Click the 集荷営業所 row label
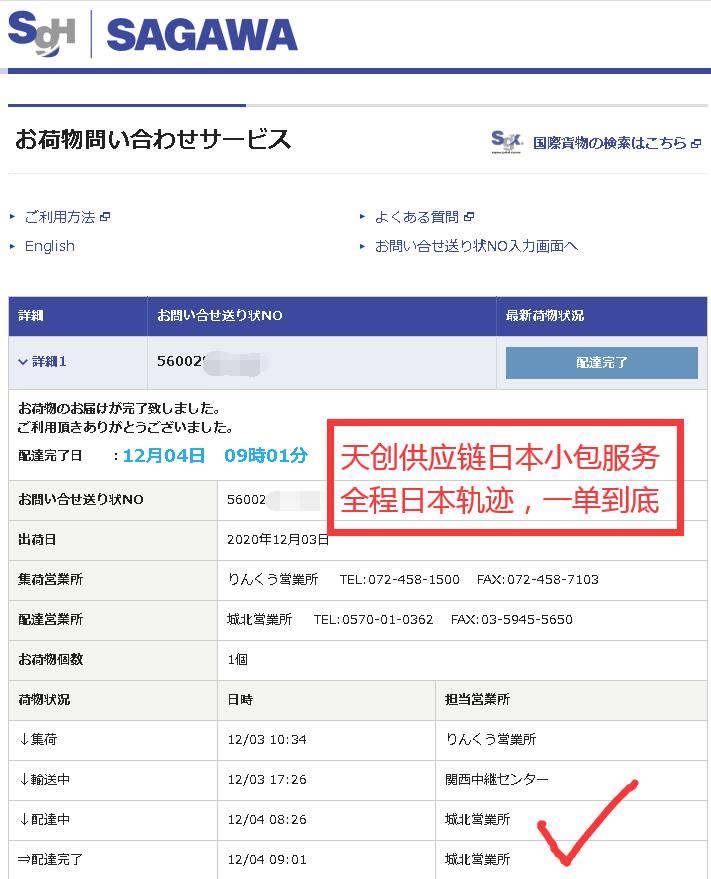Image resolution: width=711 pixels, height=879 pixels. [x=50, y=580]
